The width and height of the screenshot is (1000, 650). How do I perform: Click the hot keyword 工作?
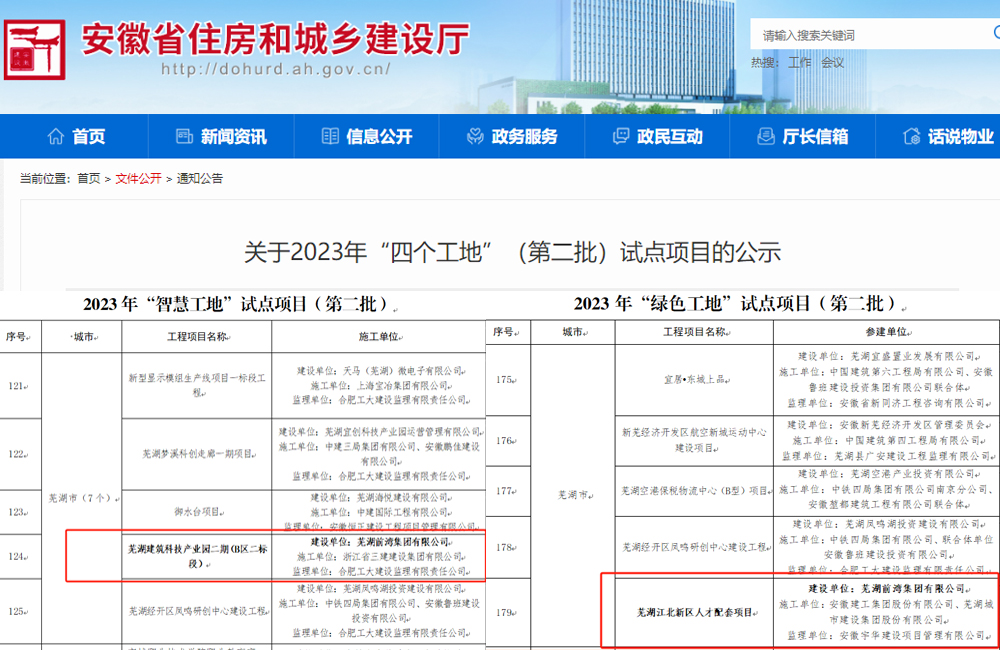pyautogui.click(x=800, y=62)
